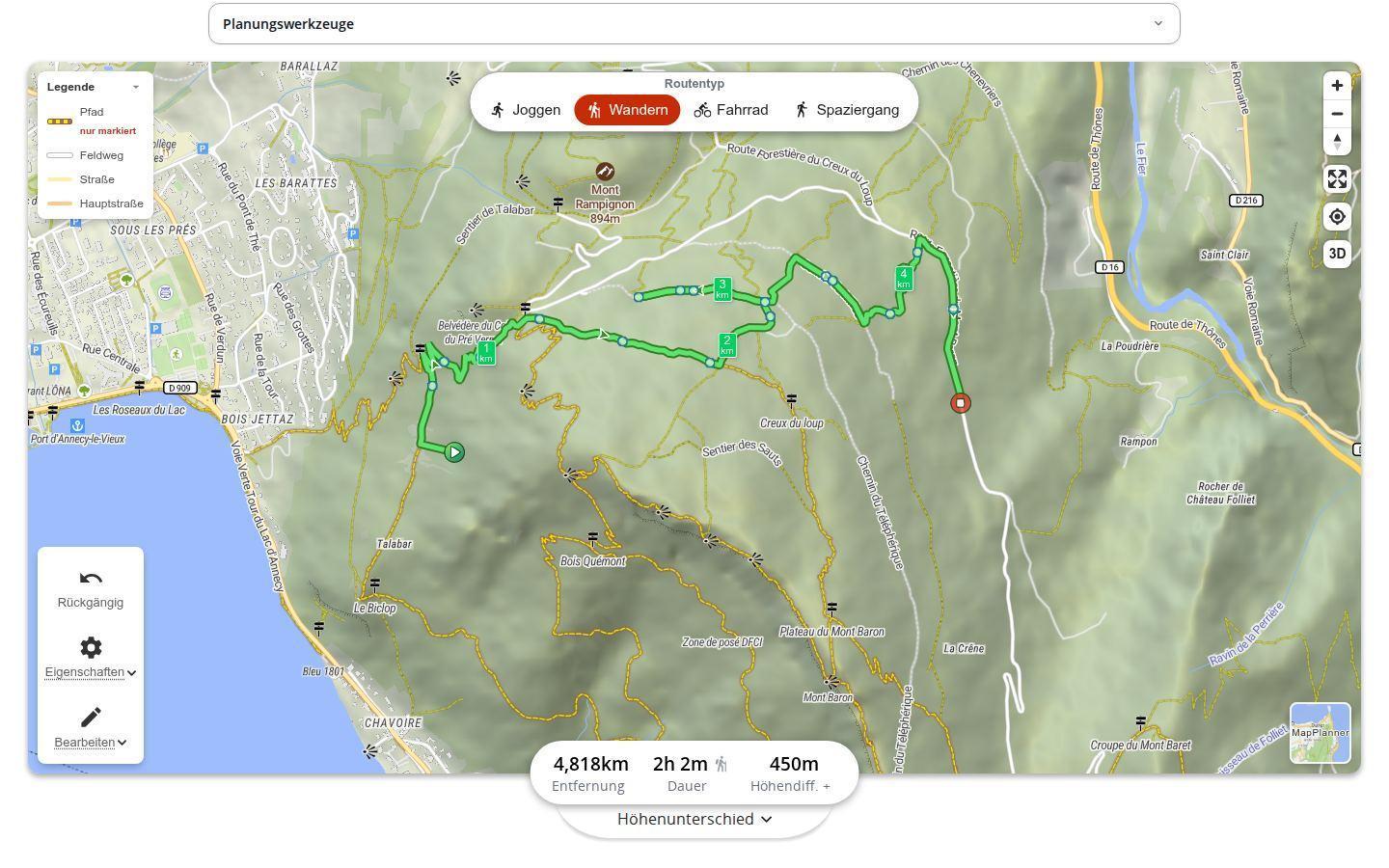Screen dimensions: 1389x868
Task: Click the Bois Quémont signpost icon
Action: [592, 538]
